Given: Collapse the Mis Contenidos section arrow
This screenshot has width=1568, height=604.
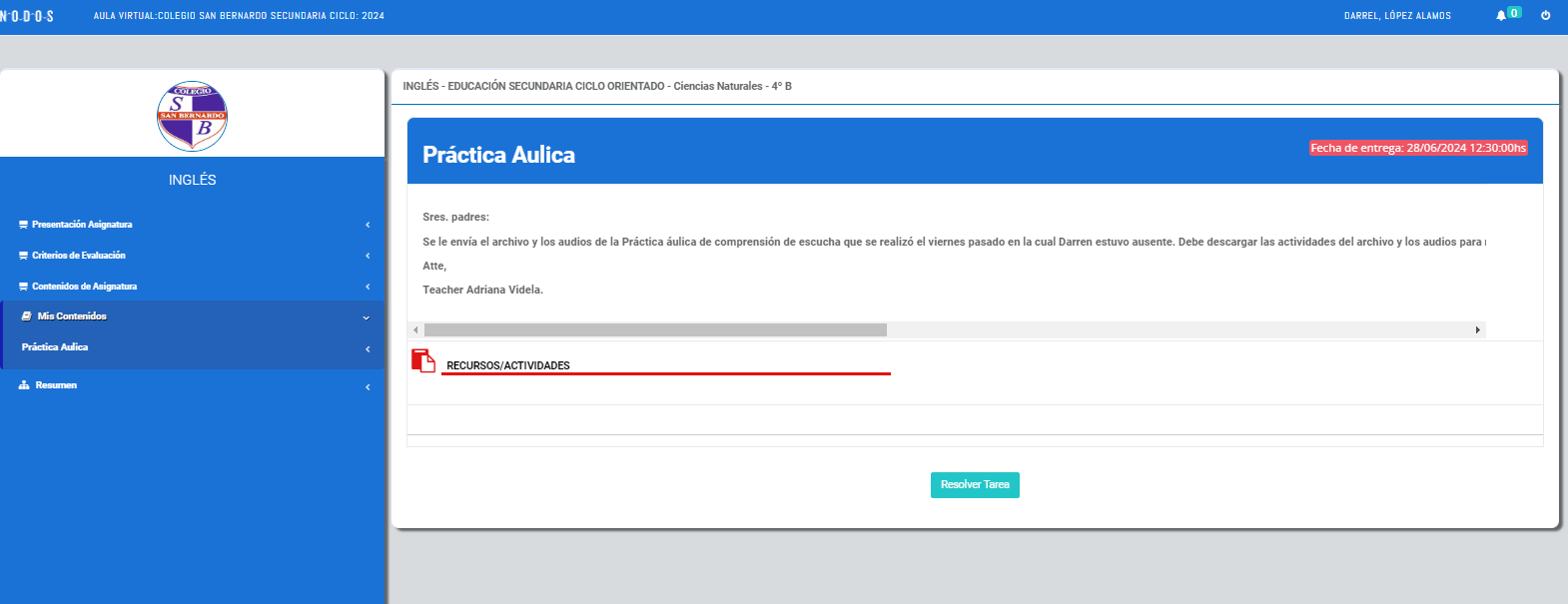Looking at the screenshot, I should [x=366, y=317].
